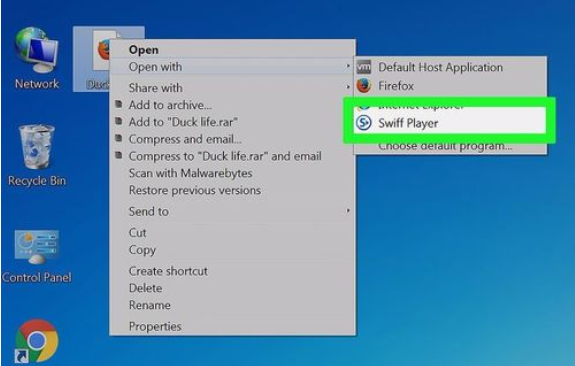Viewport: 575px width, 366px height.
Task: Choose Compress and email option
Action: click(185, 139)
